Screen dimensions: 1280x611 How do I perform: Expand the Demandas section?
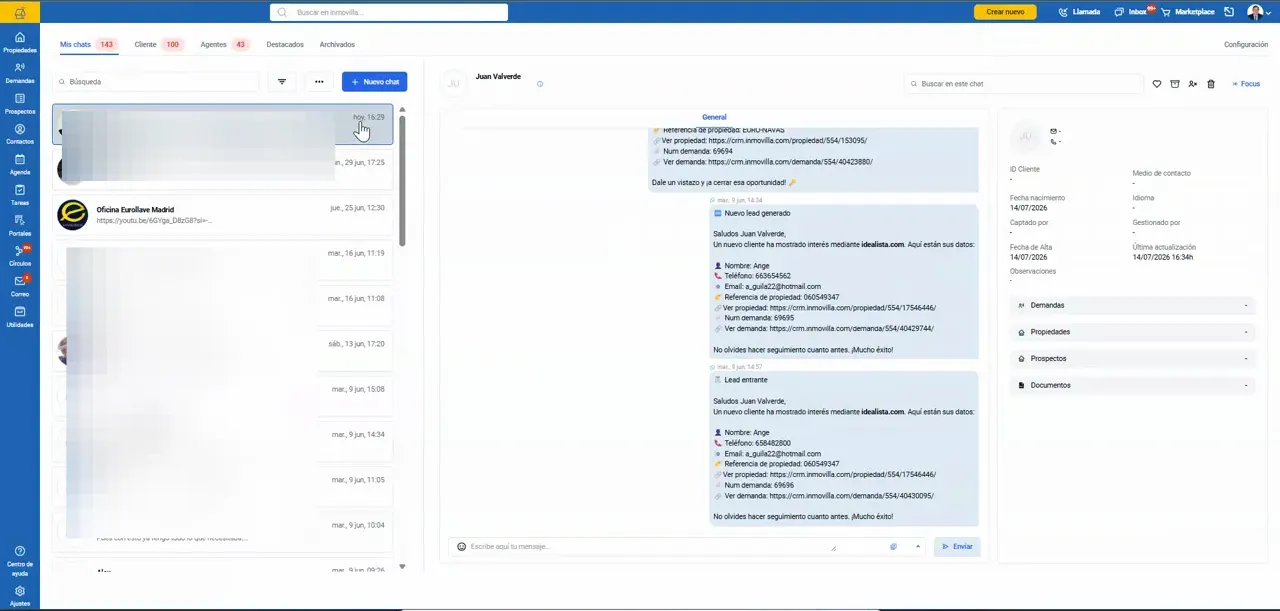click(1132, 305)
